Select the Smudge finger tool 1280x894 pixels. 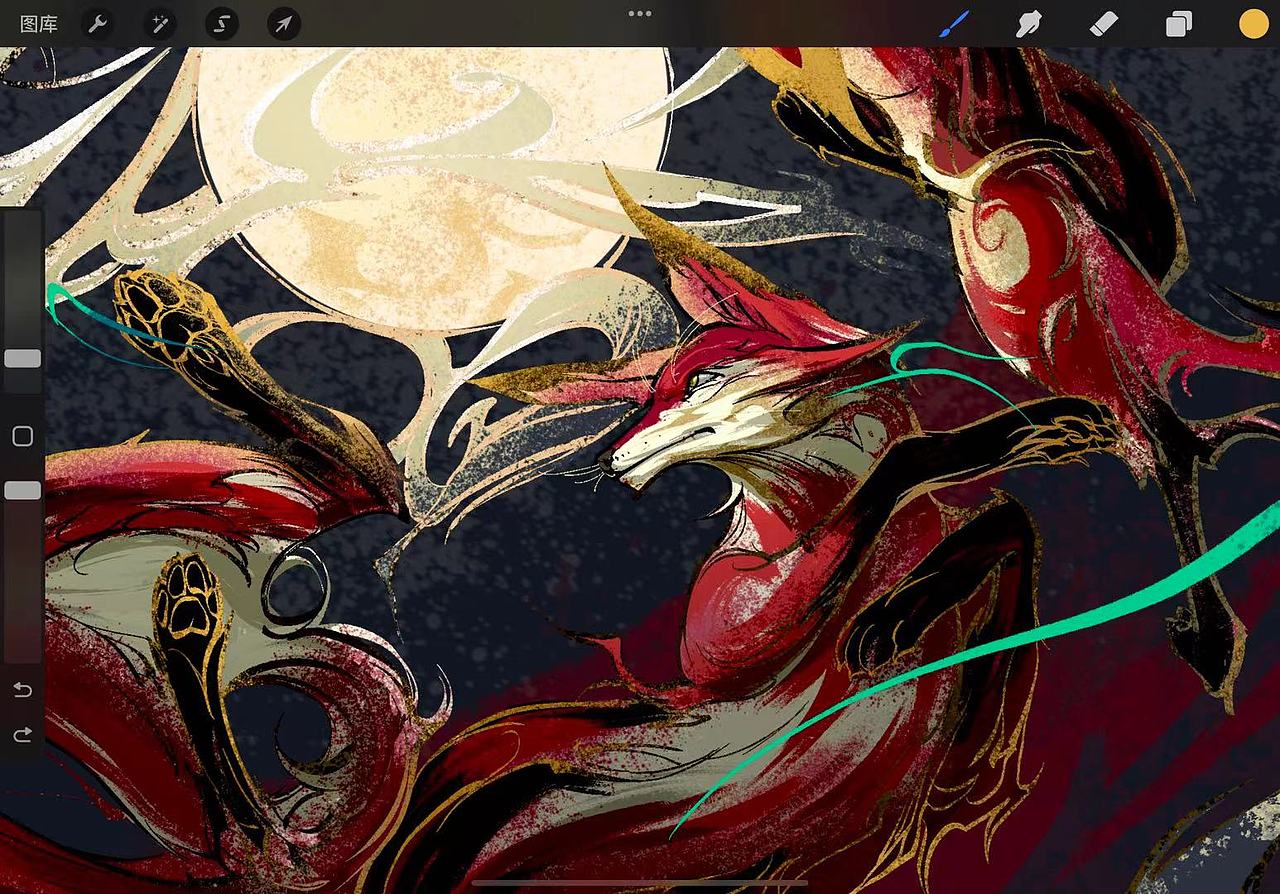[x=1029, y=24]
